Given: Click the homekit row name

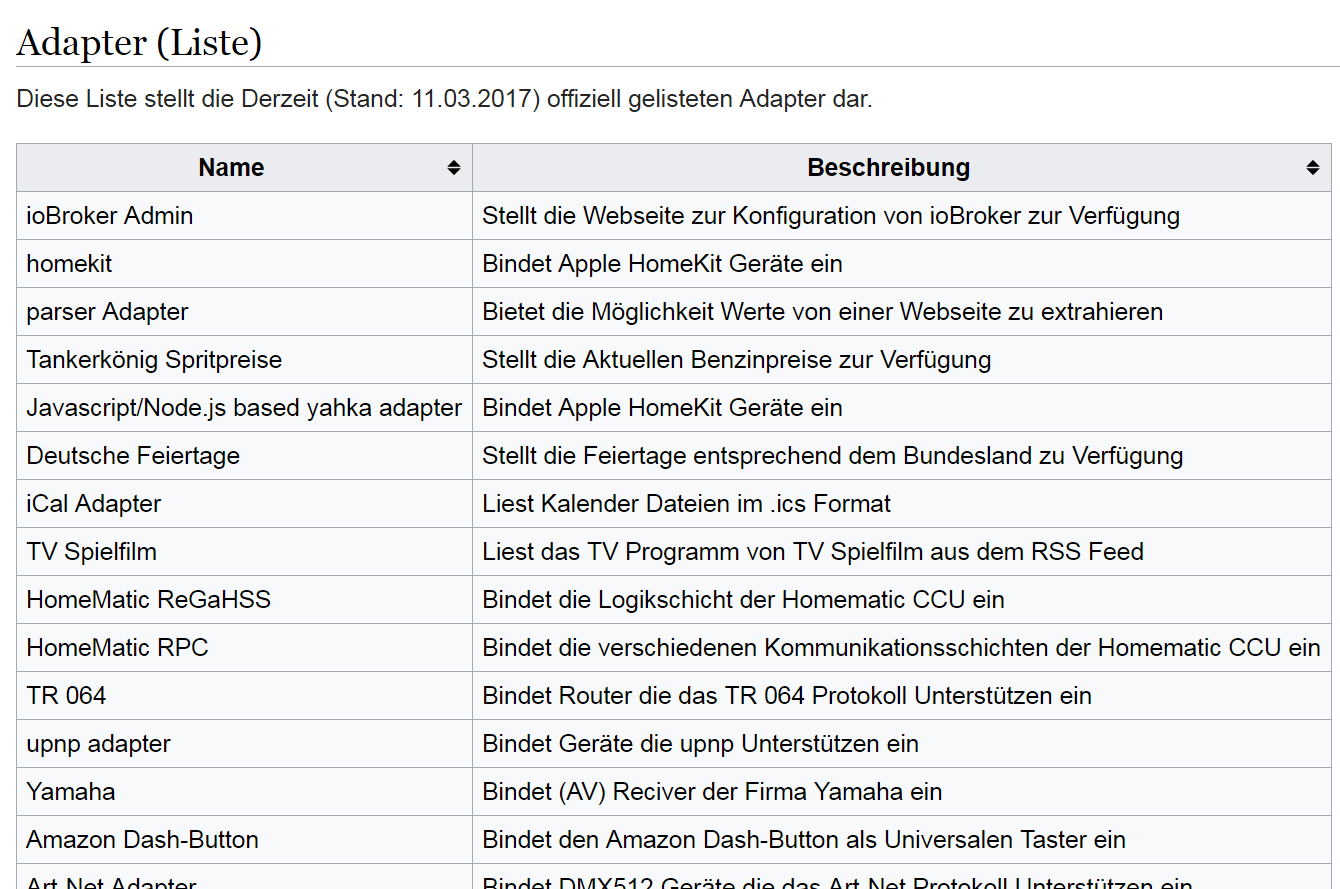Looking at the screenshot, I should 69,264.
